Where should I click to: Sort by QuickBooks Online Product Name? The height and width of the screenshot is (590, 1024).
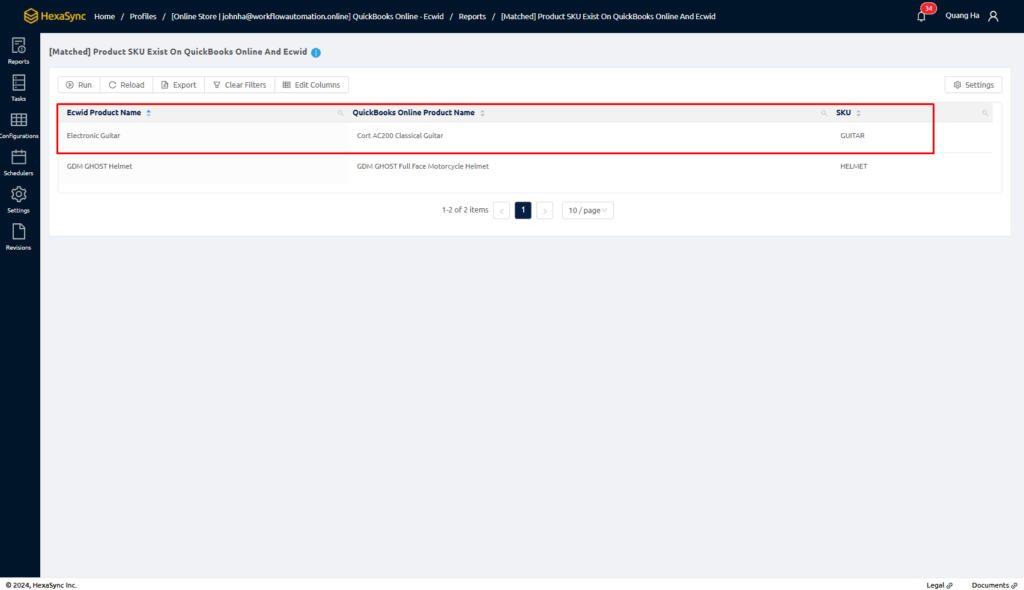483,113
